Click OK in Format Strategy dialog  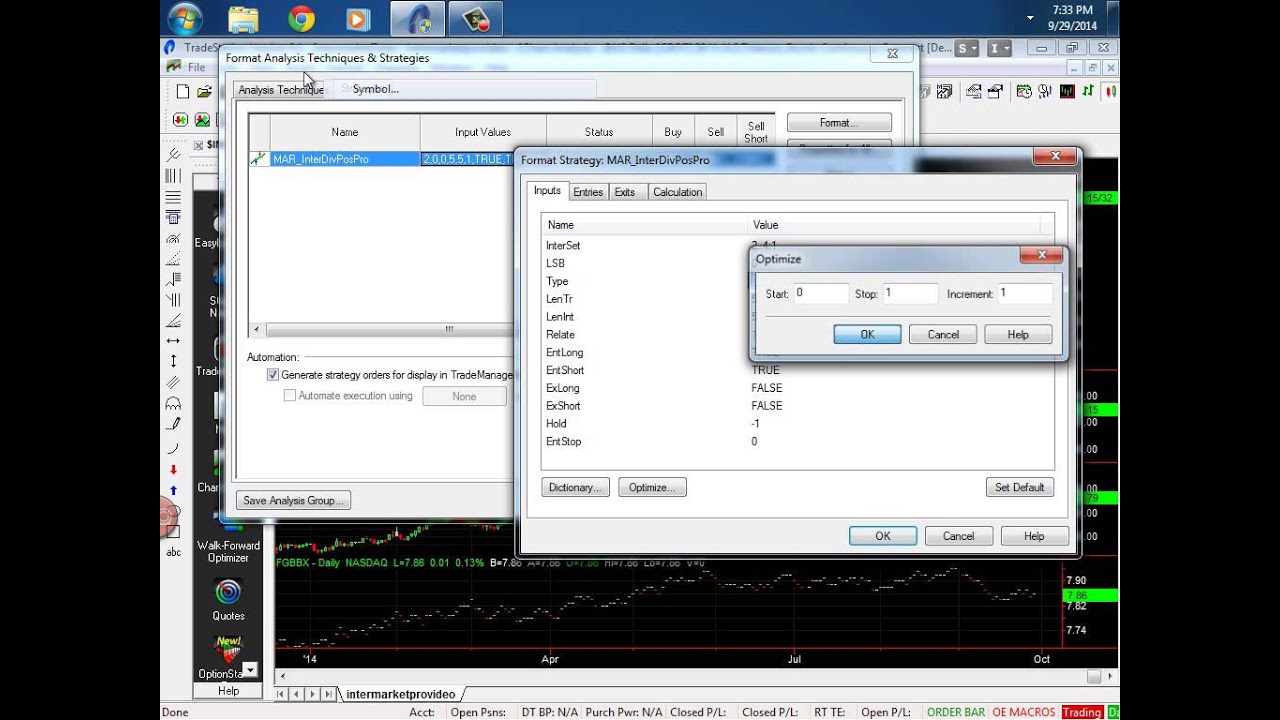coord(883,536)
